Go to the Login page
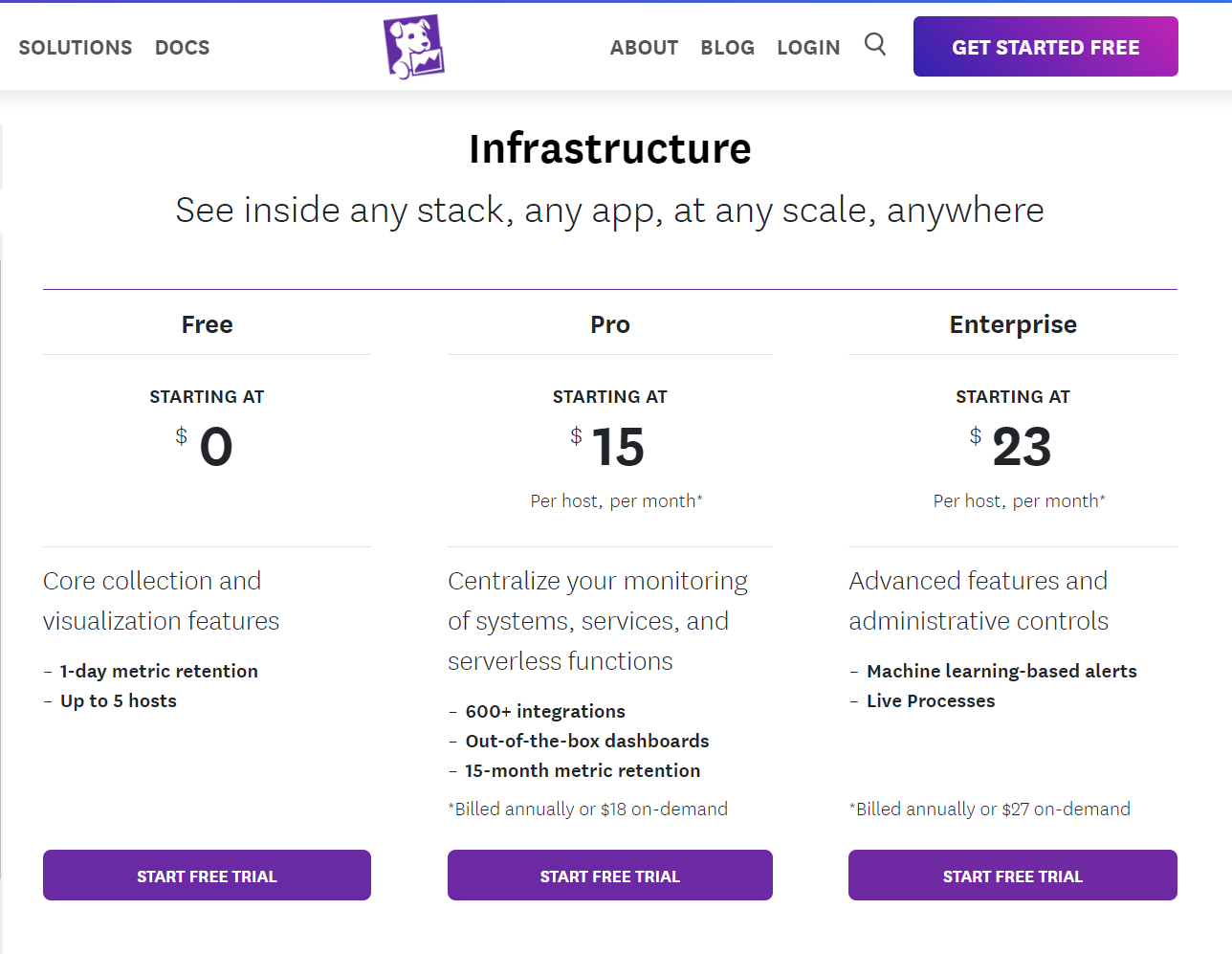 click(808, 48)
